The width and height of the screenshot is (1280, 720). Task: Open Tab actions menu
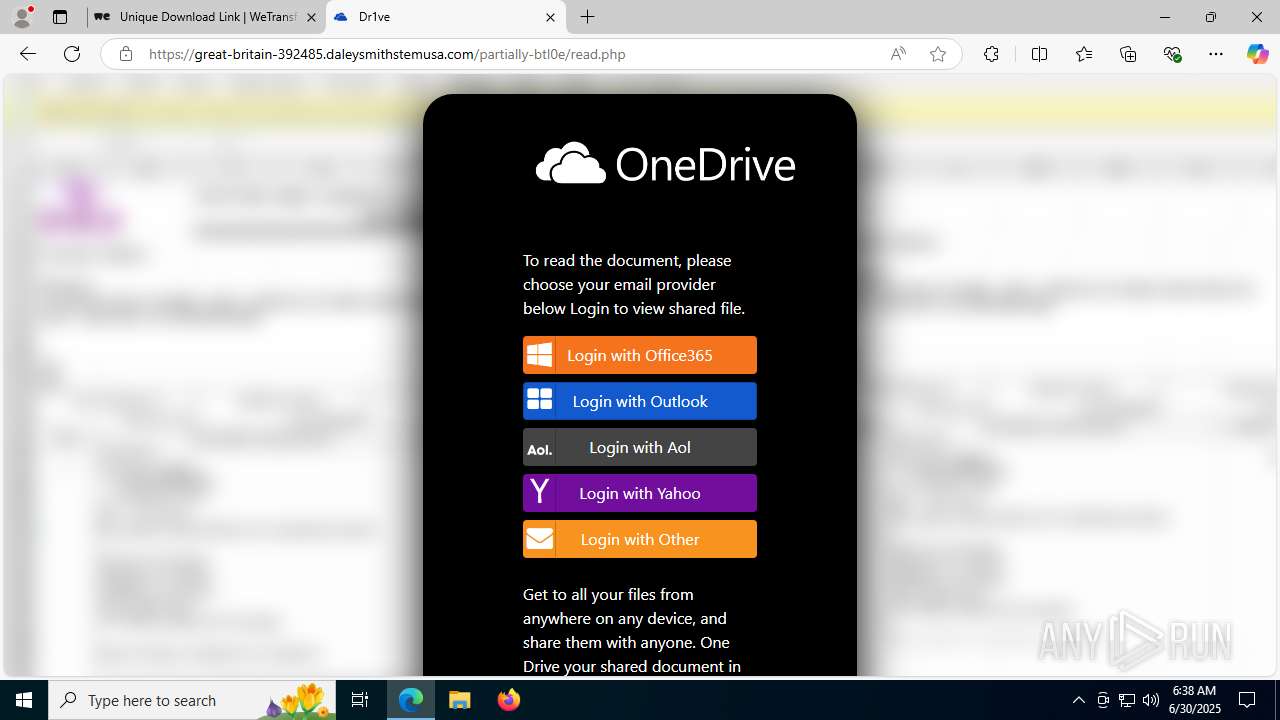(60, 17)
